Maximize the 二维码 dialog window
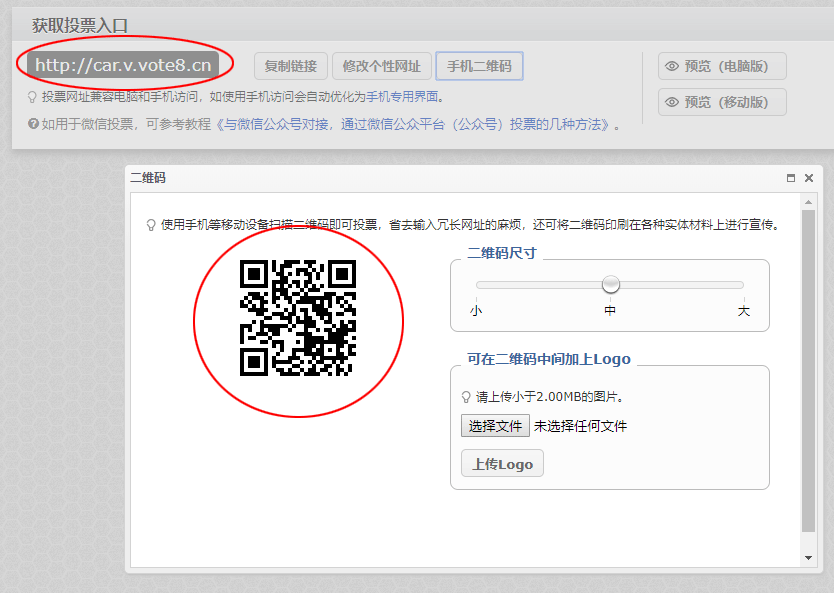Viewport: 834px width, 593px height. [x=791, y=178]
